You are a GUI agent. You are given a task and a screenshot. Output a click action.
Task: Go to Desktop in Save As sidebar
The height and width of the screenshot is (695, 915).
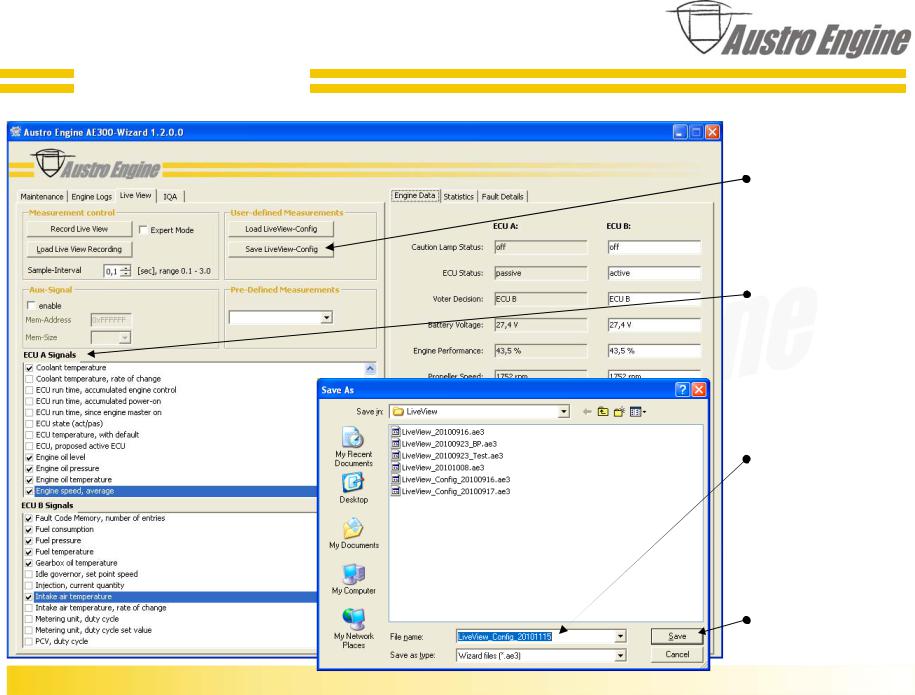pyautogui.click(x=353, y=488)
